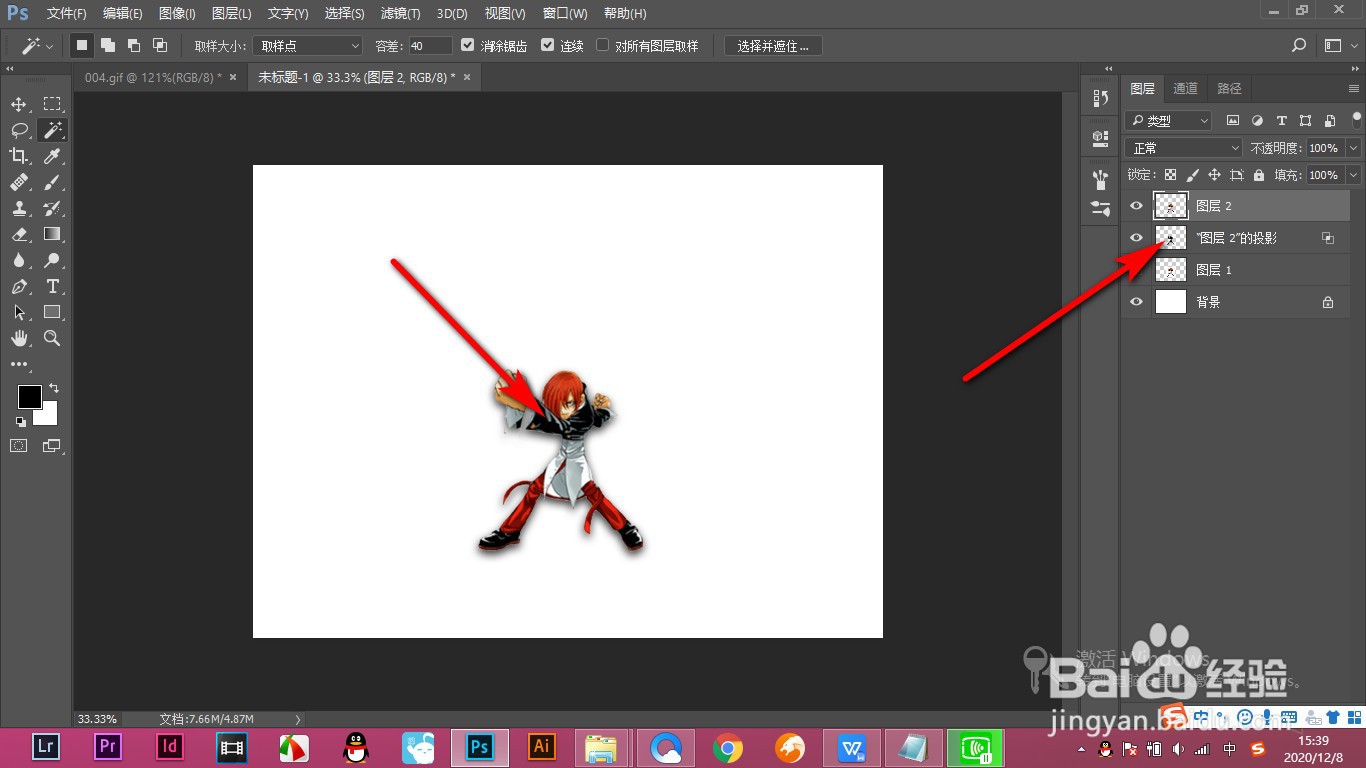Viewport: 1366px width, 768px height.
Task: Select the Crop tool
Action: (x=19, y=156)
